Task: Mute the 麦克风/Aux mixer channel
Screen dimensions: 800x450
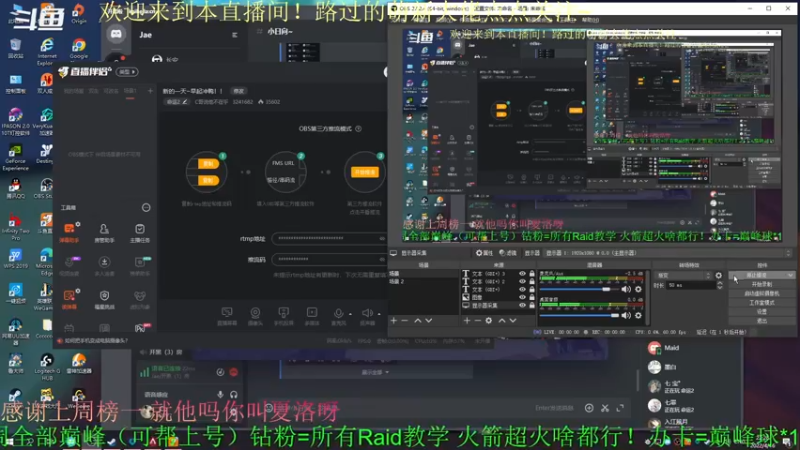Action: pyautogui.click(x=627, y=289)
